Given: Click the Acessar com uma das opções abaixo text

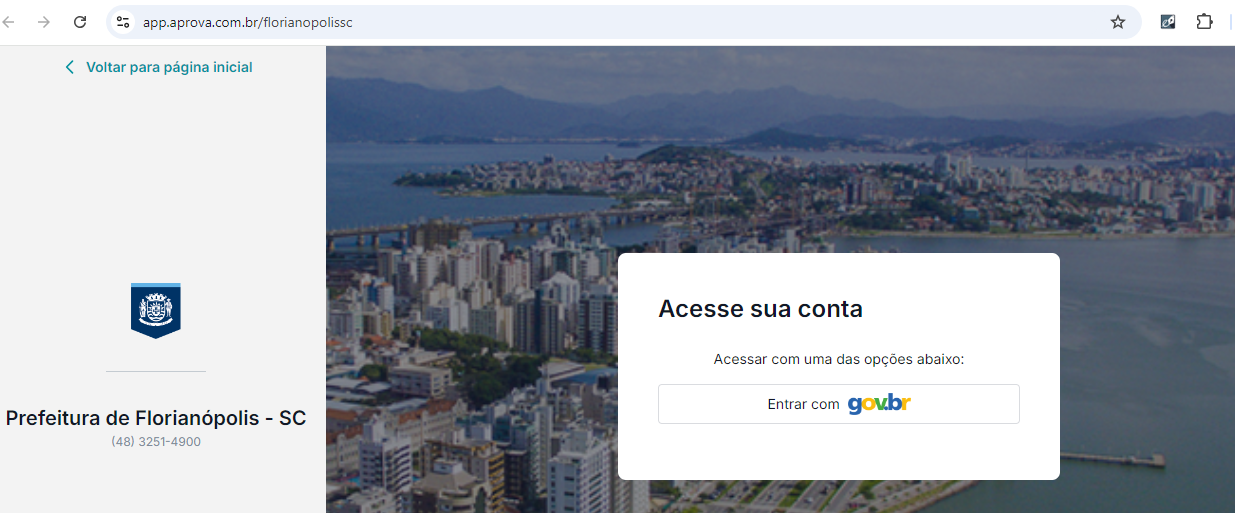Looking at the screenshot, I should [x=839, y=359].
